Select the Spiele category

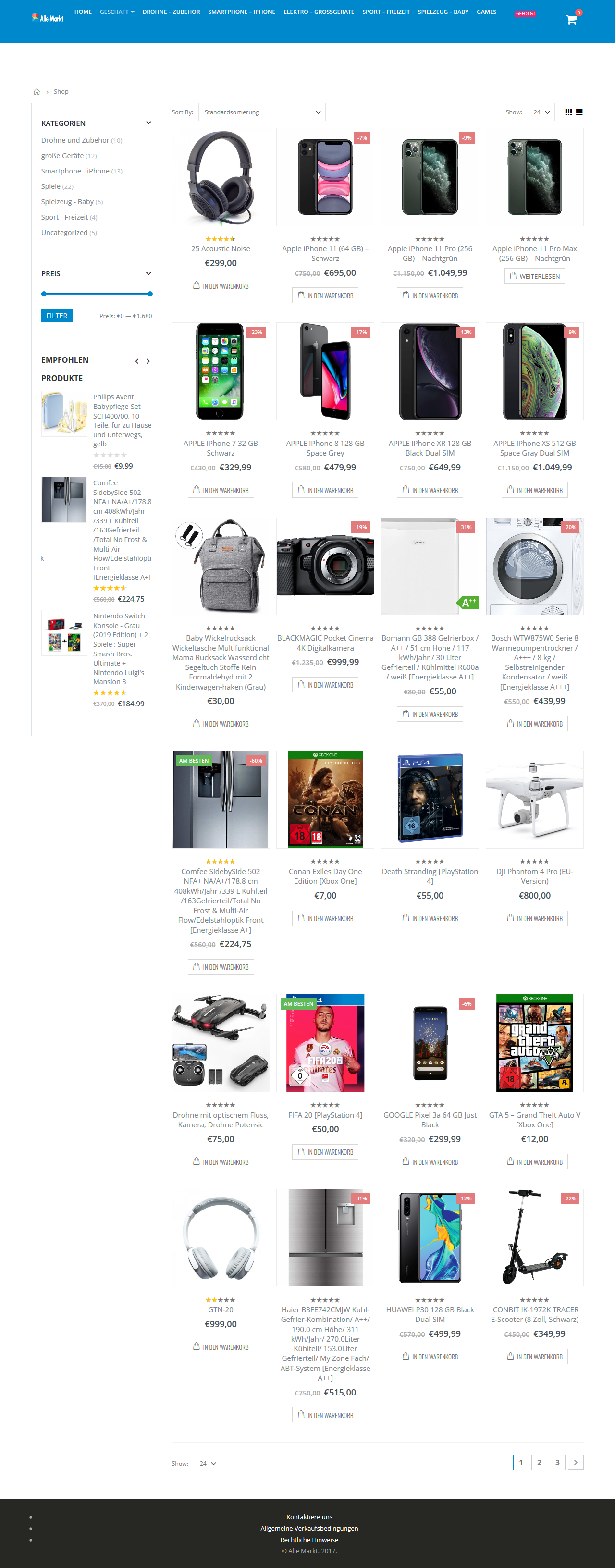tap(50, 187)
